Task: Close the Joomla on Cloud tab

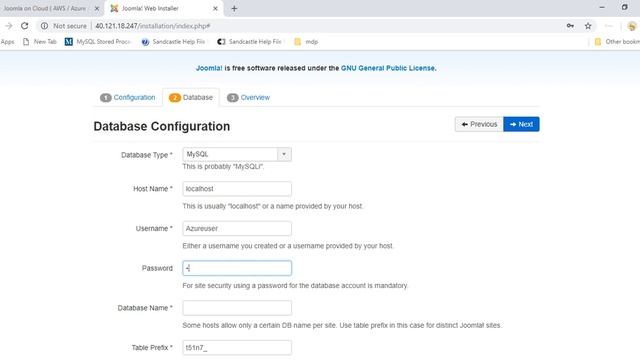Action: (x=97, y=8)
